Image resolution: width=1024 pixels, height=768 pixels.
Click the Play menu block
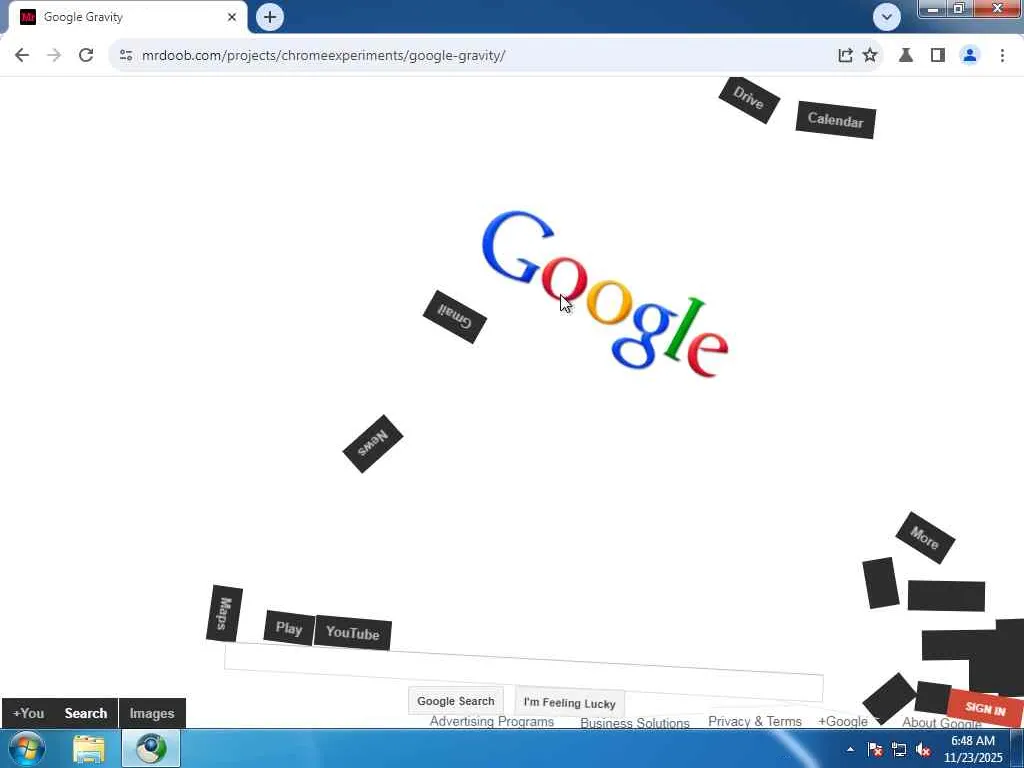point(289,628)
